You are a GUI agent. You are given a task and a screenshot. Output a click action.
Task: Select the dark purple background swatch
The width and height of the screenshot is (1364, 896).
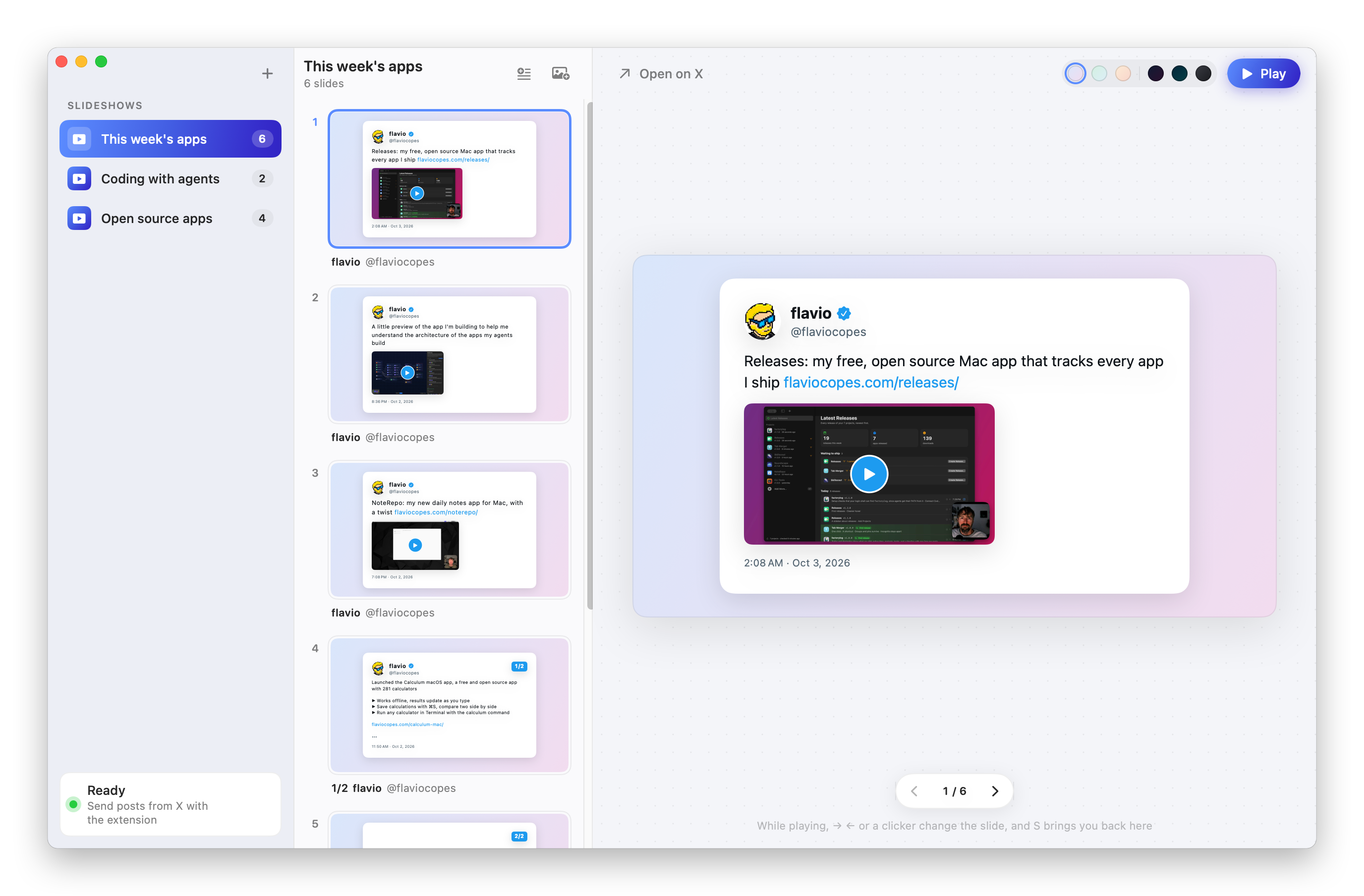[1155, 73]
